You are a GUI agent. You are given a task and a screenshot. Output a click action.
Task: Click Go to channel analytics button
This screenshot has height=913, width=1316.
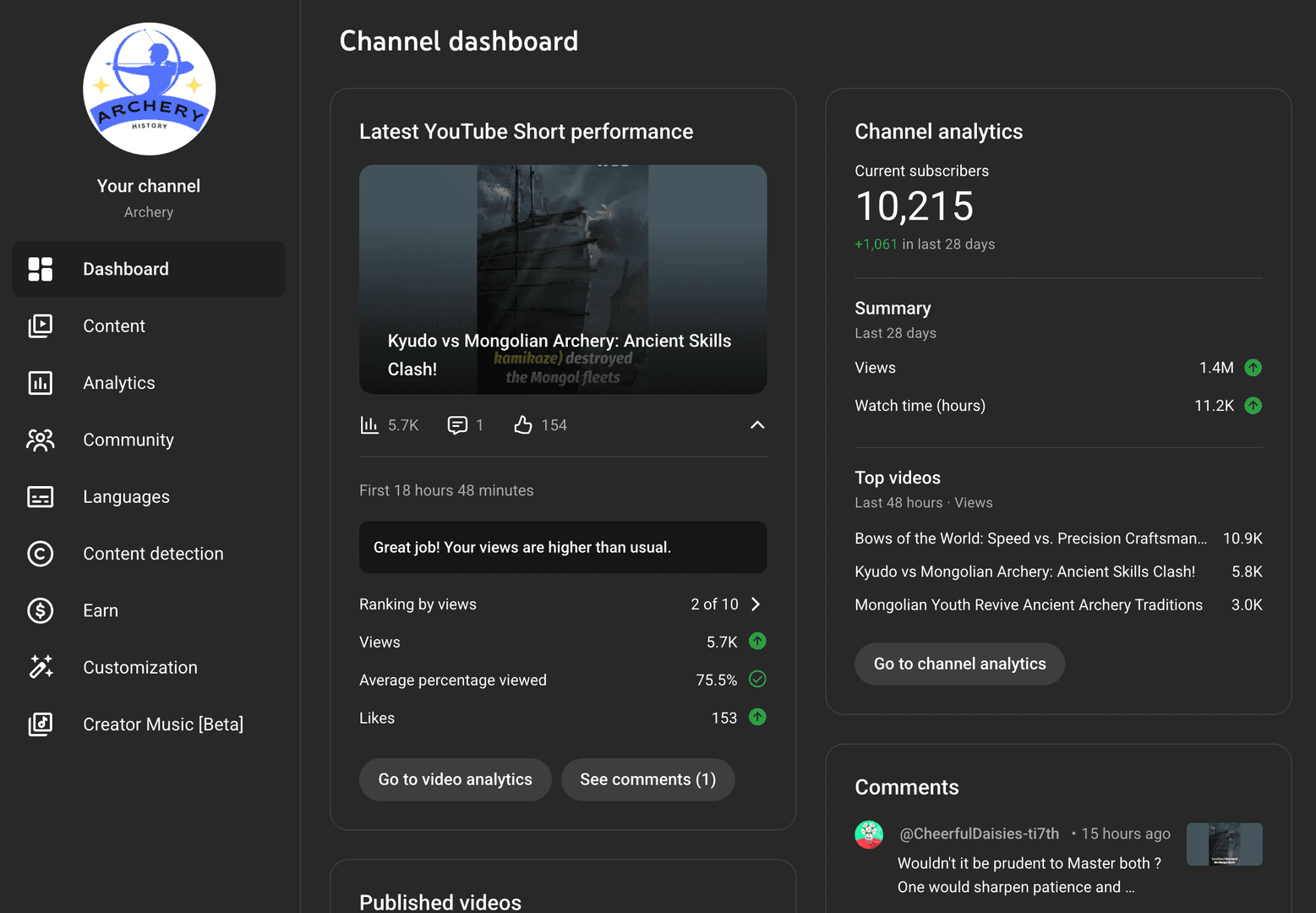click(x=959, y=664)
